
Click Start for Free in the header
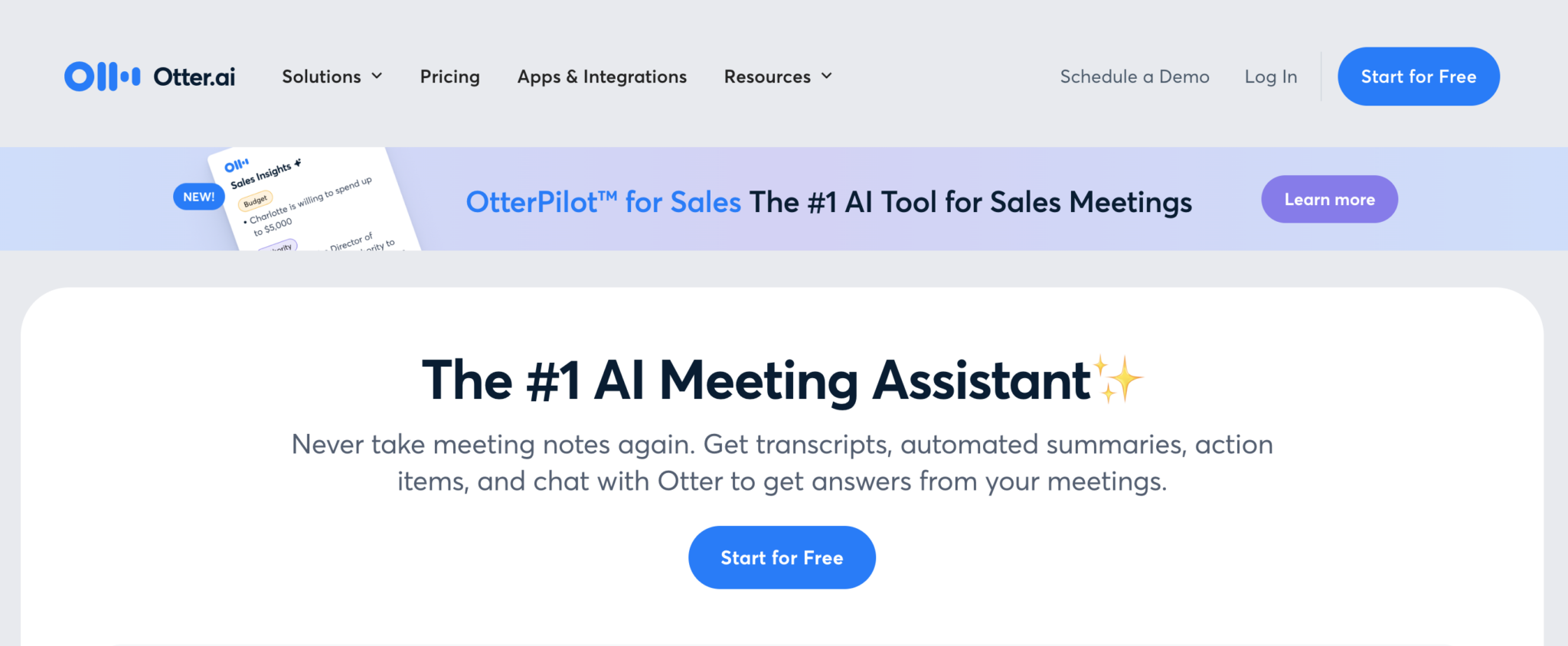[x=1418, y=76]
